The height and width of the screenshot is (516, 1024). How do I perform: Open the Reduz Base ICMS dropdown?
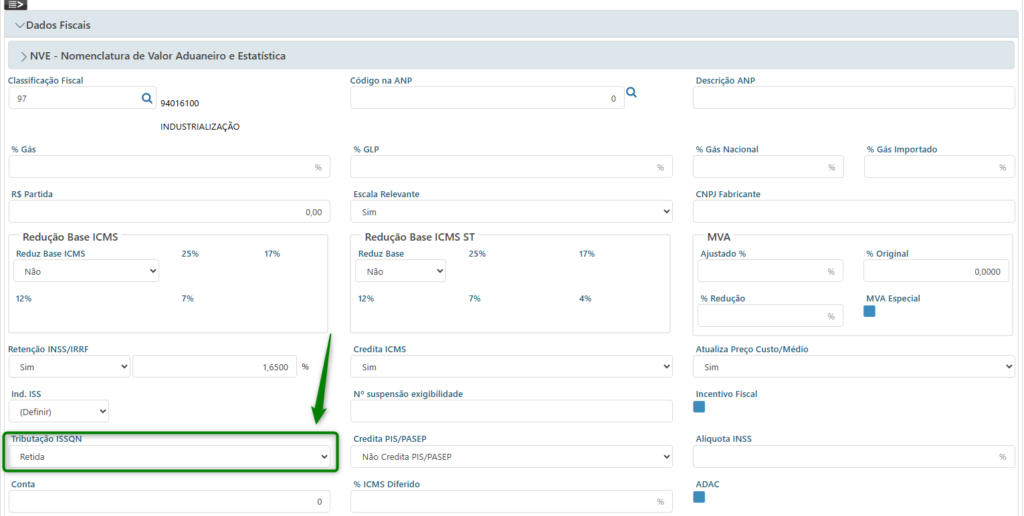point(86,271)
